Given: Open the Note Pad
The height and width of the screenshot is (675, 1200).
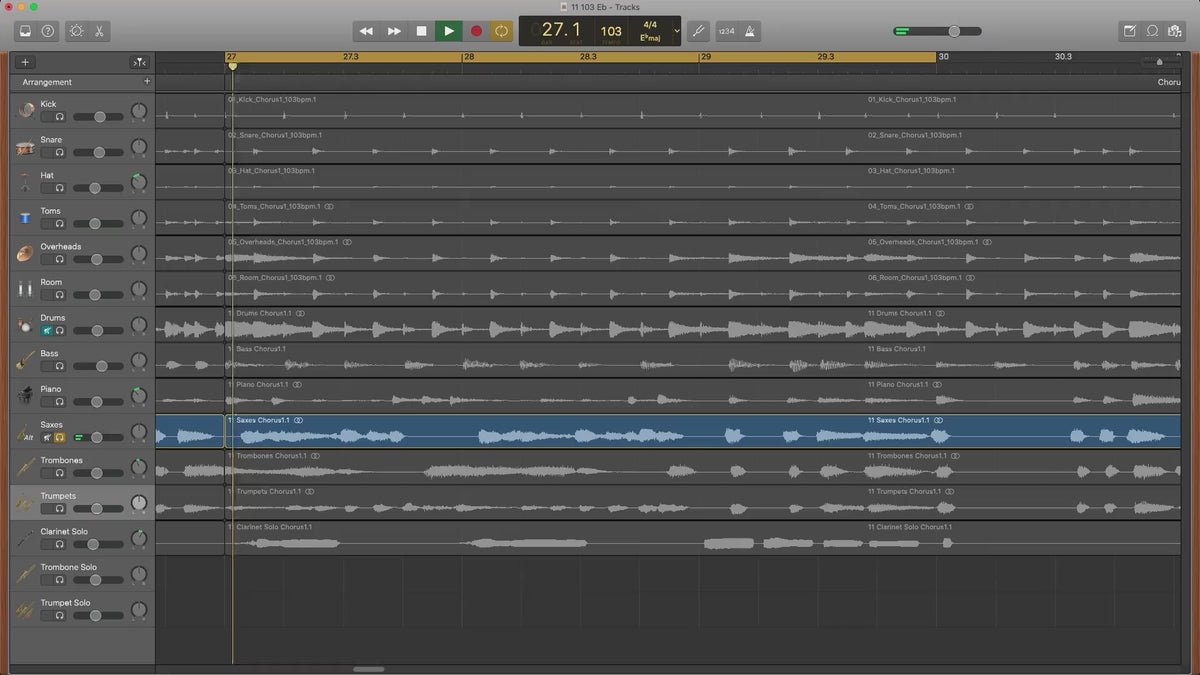Looking at the screenshot, I should pos(1129,31).
